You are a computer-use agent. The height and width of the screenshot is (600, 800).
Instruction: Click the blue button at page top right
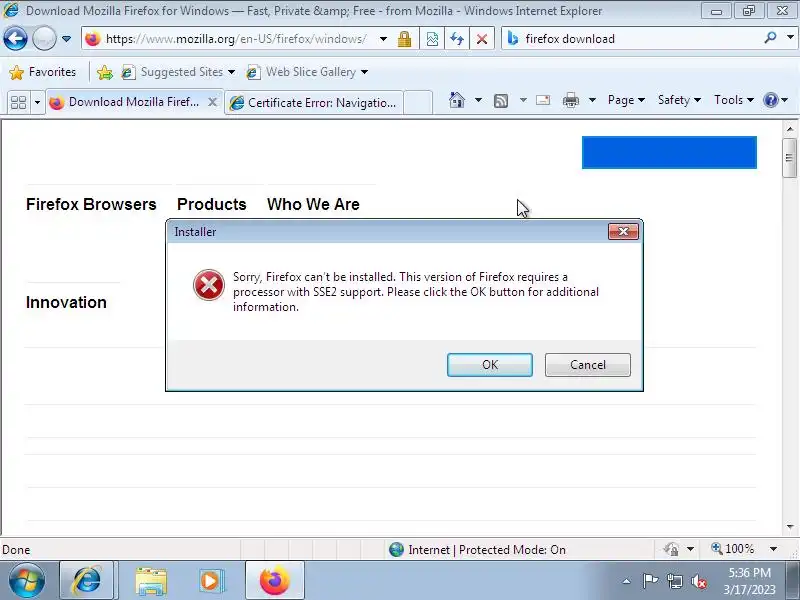669,152
